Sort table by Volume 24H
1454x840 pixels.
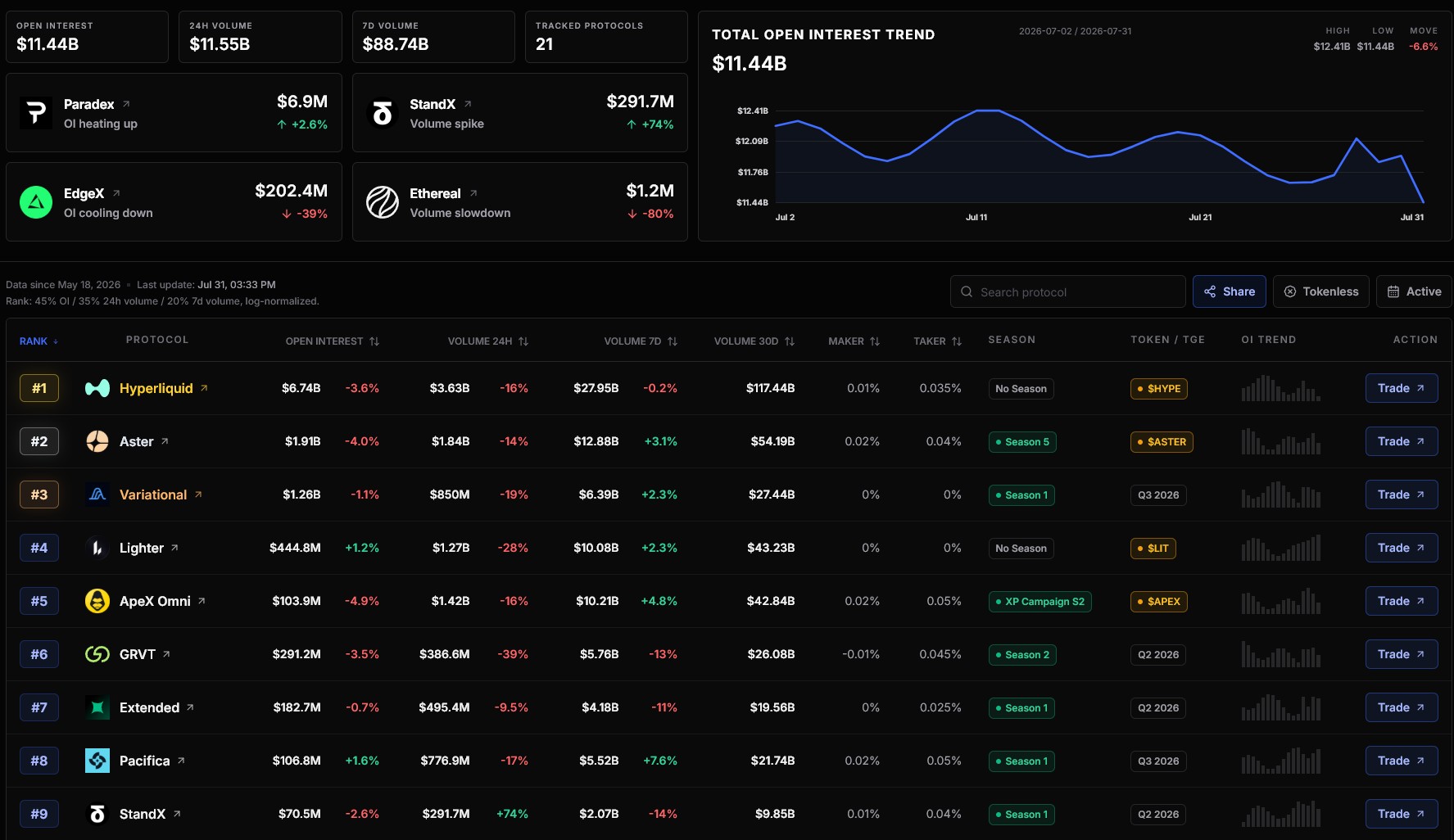[487, 341]
